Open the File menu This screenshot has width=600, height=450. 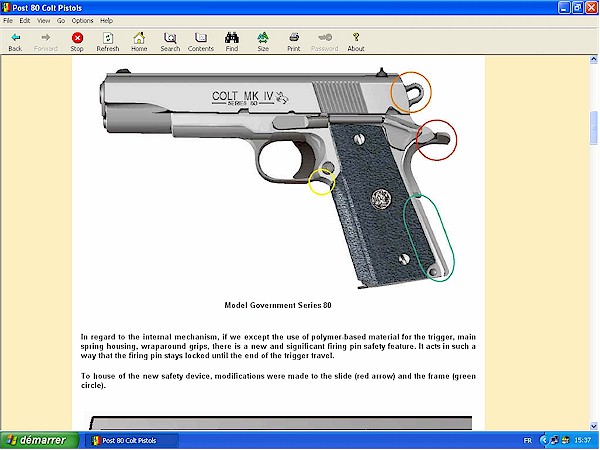pos(8,21)
